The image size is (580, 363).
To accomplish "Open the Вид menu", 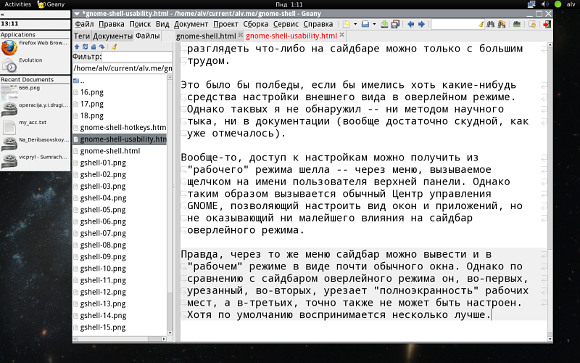I will tap(162, 24).
